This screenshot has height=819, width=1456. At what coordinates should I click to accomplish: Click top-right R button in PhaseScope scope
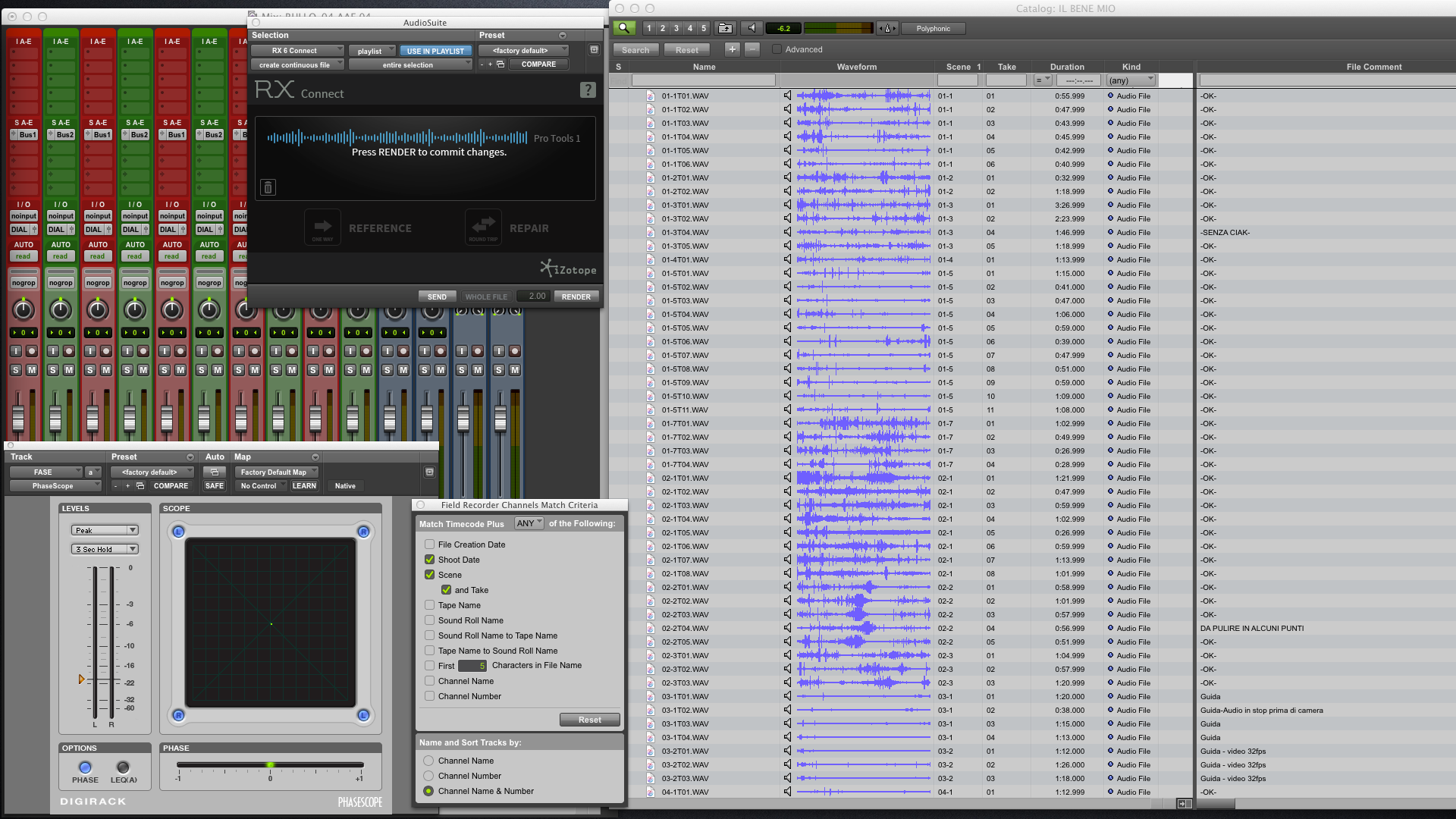pos(363,532)
